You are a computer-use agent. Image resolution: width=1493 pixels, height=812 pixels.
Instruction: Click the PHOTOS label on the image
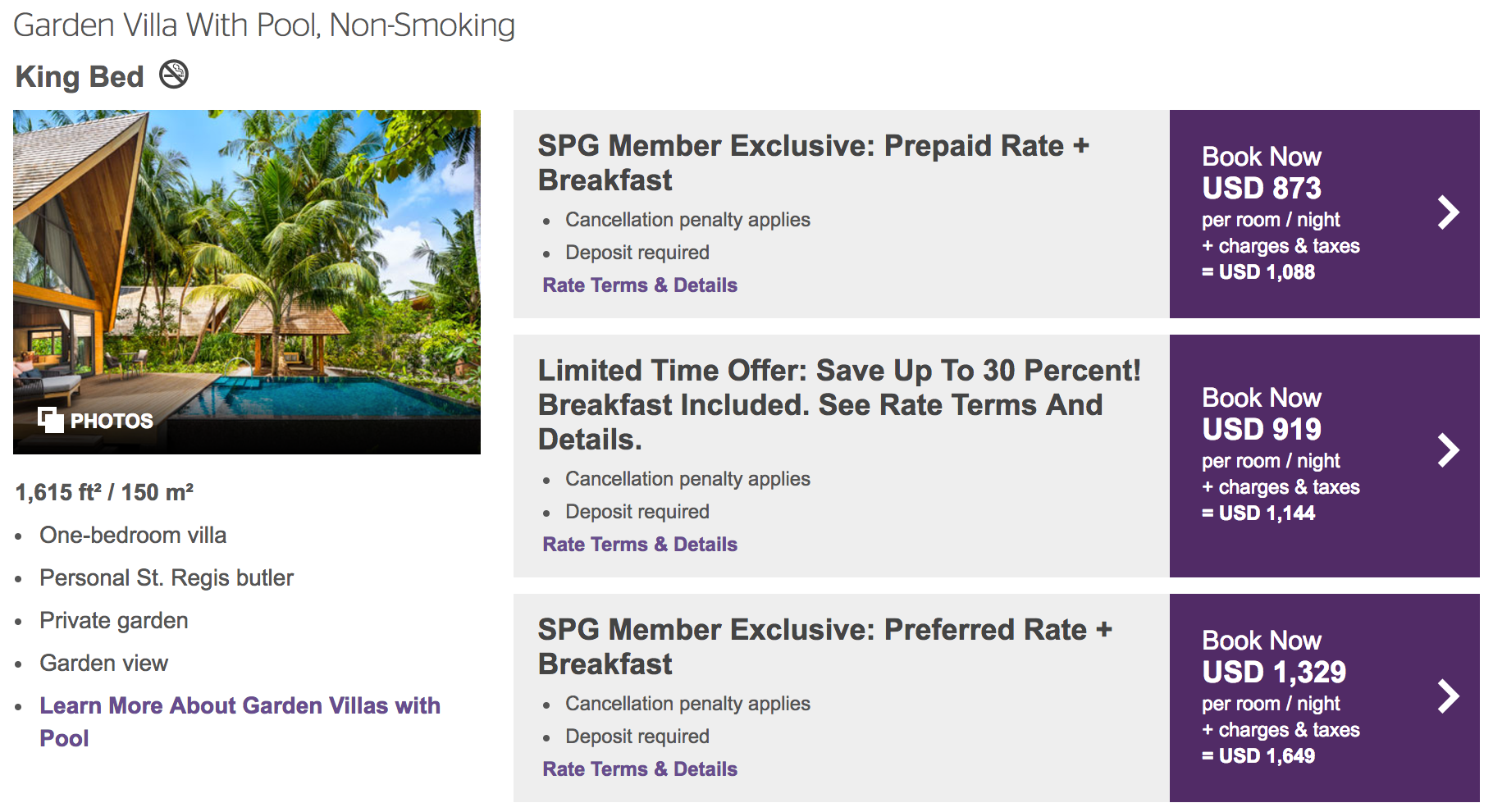tap(112, 421)
